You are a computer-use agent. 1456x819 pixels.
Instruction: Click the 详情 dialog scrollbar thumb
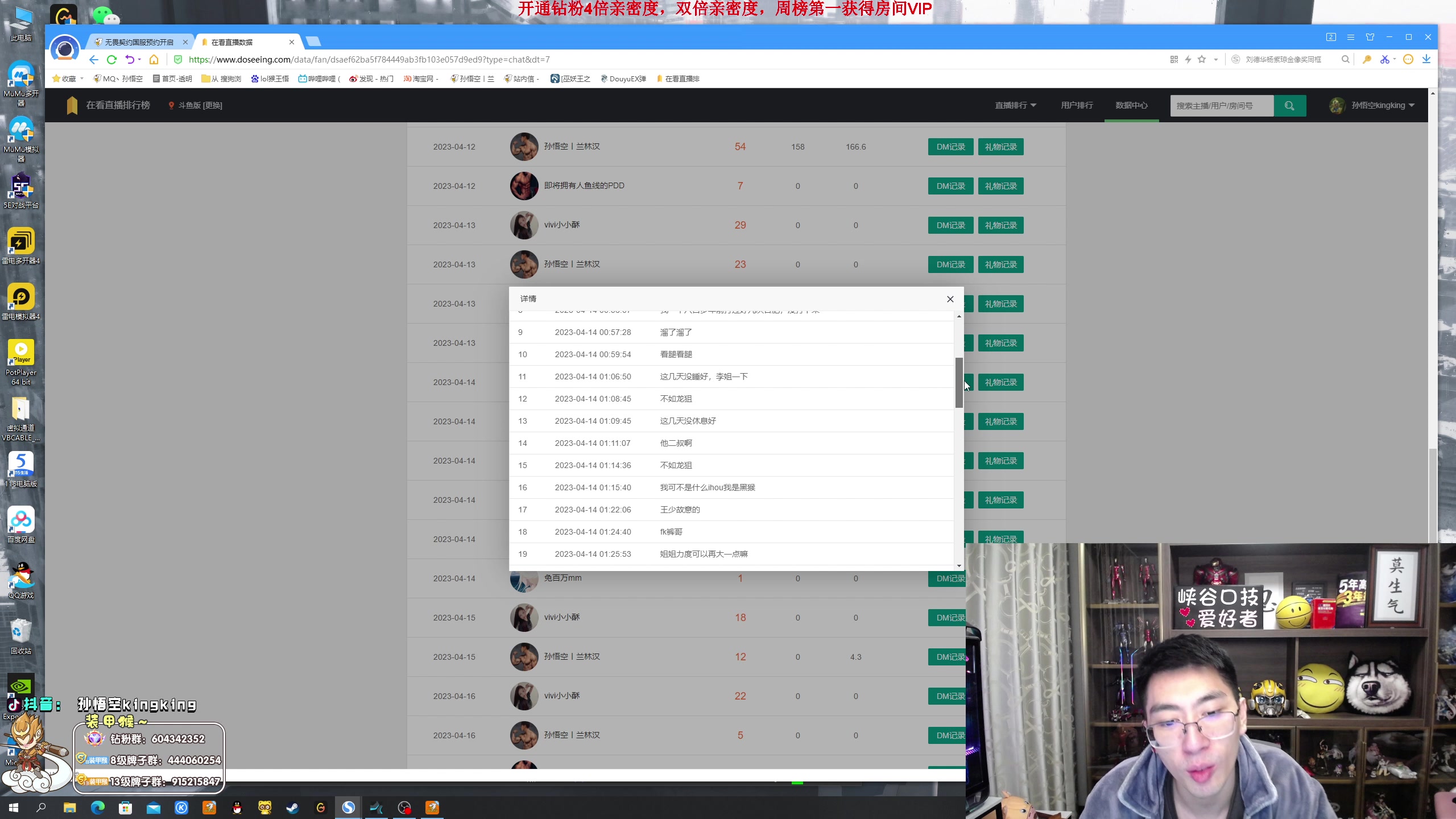(x=959, y=382)
